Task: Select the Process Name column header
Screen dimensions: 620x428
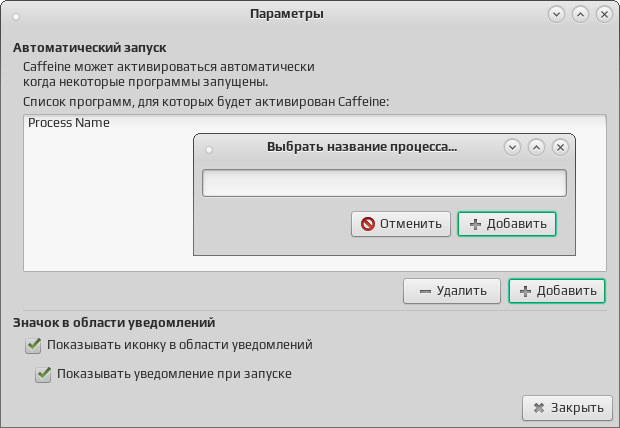Action: click(x=69, y=123)
